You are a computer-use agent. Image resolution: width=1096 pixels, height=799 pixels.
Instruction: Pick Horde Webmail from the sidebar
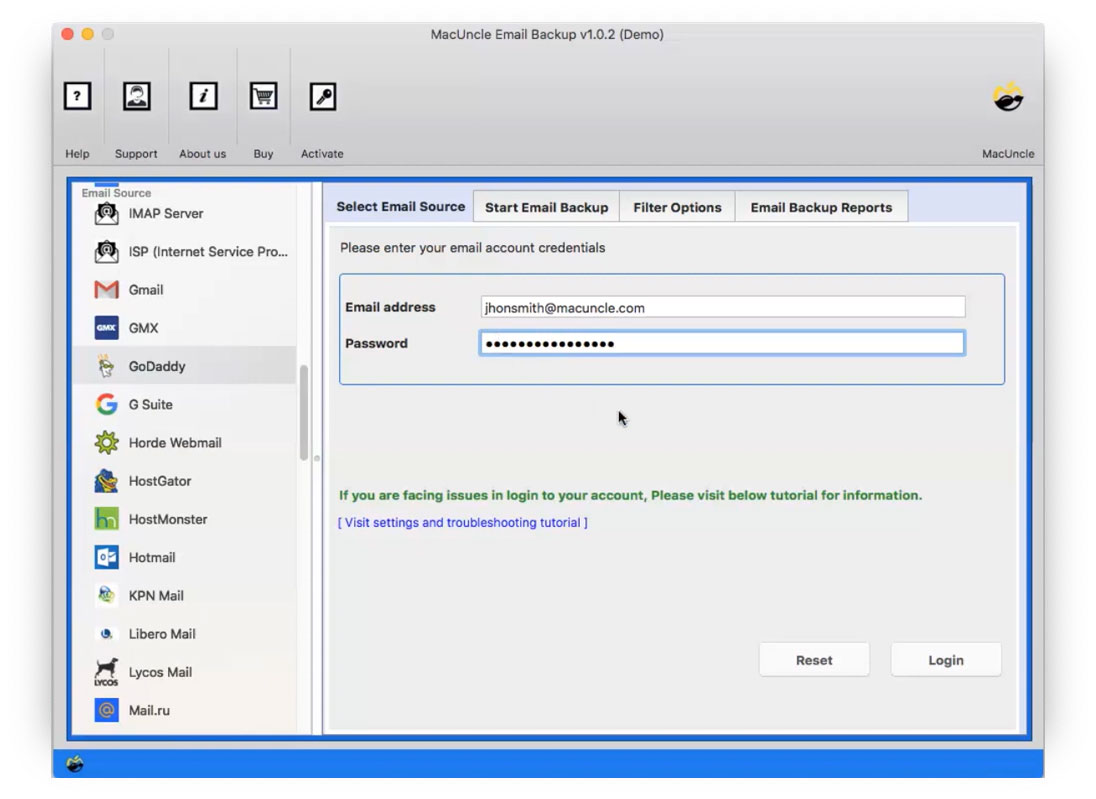point(174,443)
